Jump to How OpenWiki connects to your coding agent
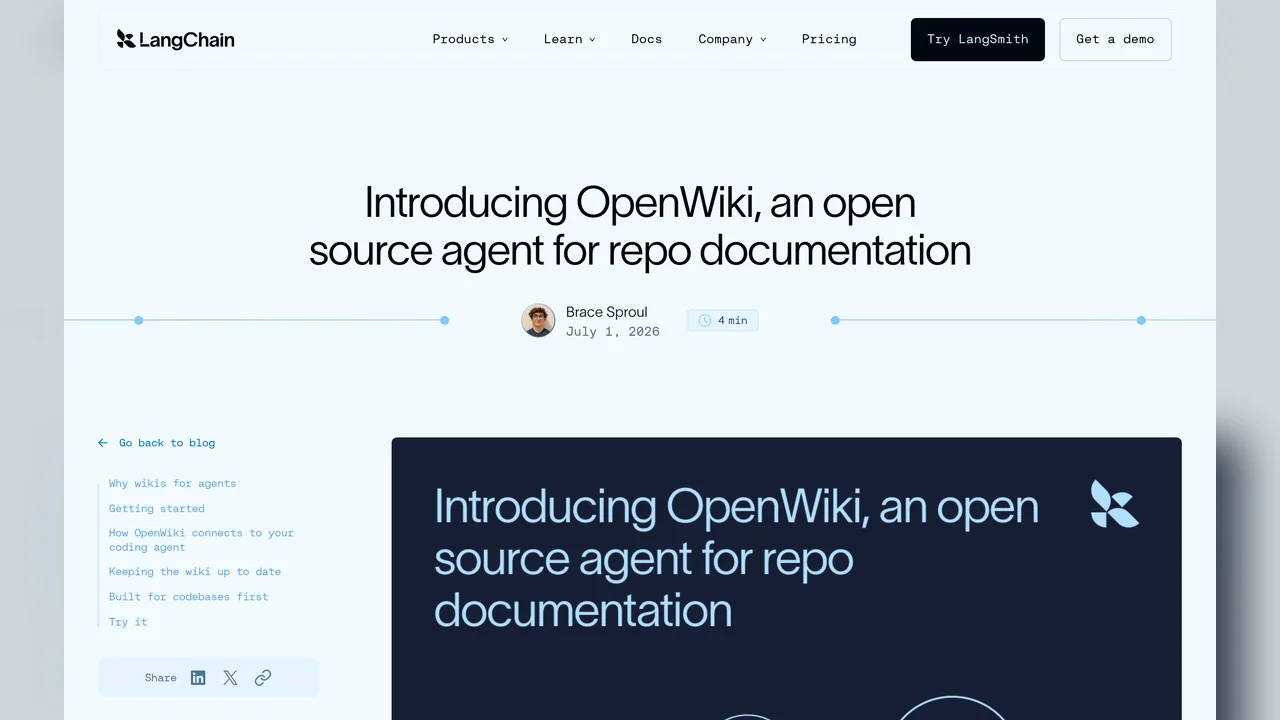 [201, 540]
